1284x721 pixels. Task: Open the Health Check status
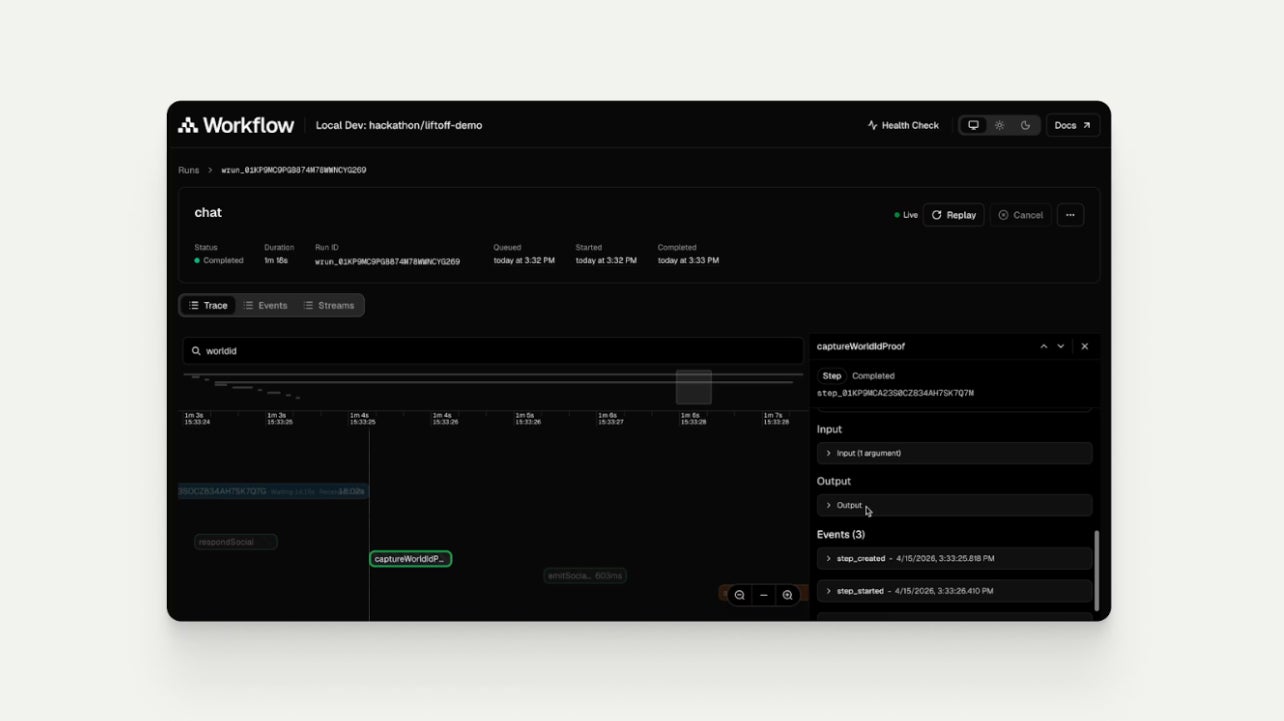903,125
